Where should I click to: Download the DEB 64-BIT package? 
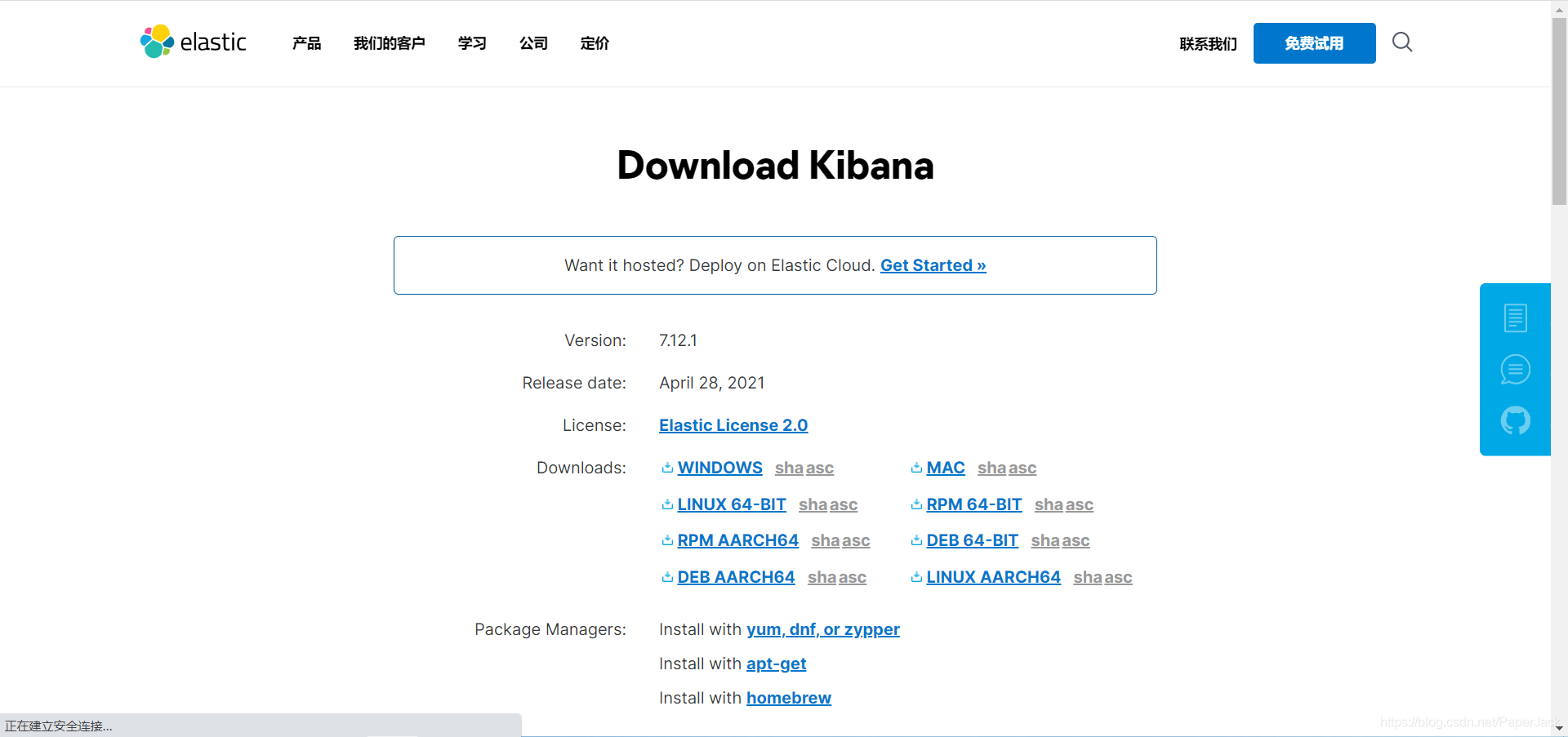click(x=972, y=540)
